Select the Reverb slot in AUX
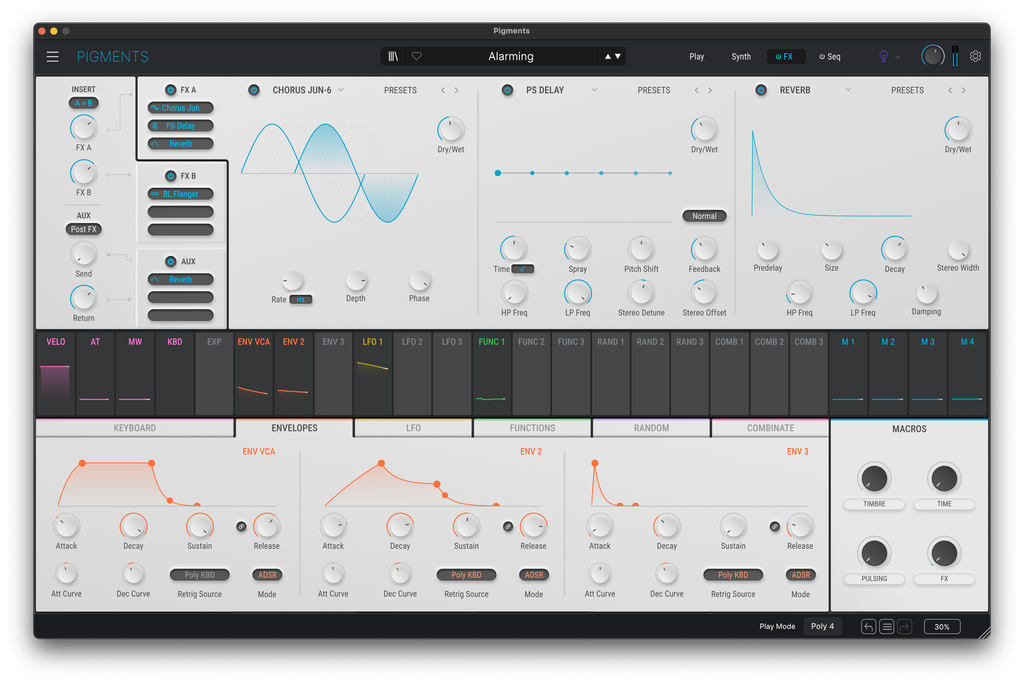Image resolution: width=1024 pixels, height=683 pixels. tap(181, 279)
